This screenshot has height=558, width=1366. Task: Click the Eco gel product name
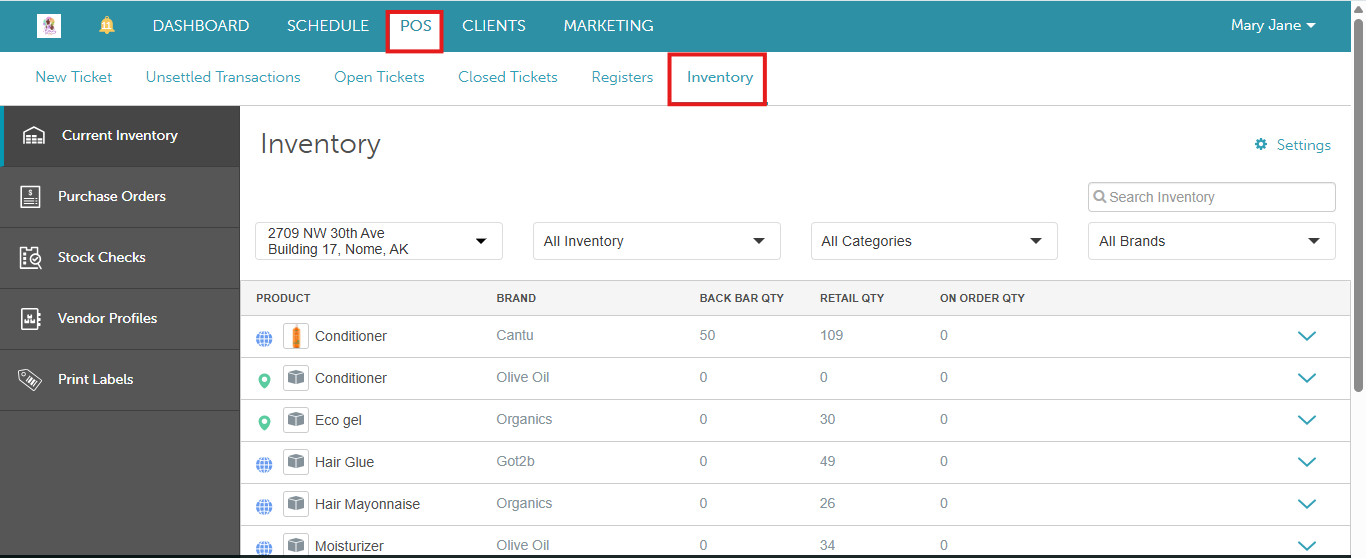(x=338, y=420)
